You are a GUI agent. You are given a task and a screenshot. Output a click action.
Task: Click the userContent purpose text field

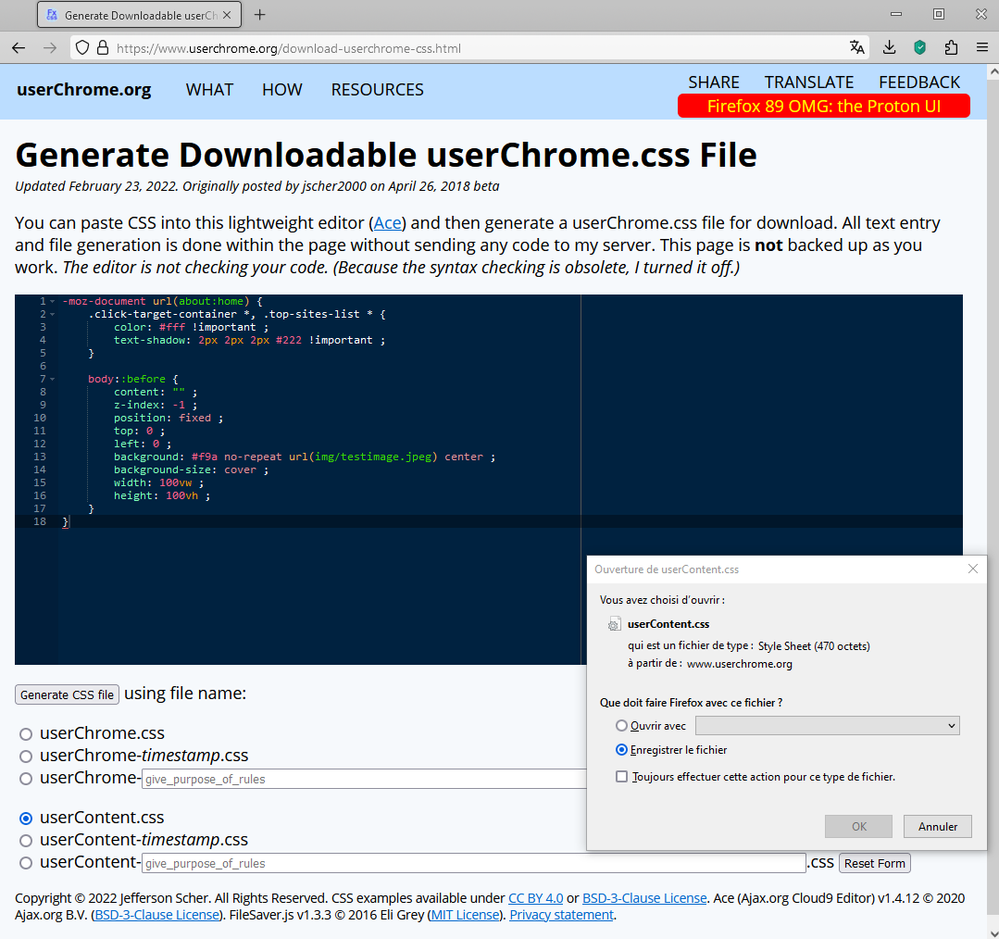coord(472,863)
